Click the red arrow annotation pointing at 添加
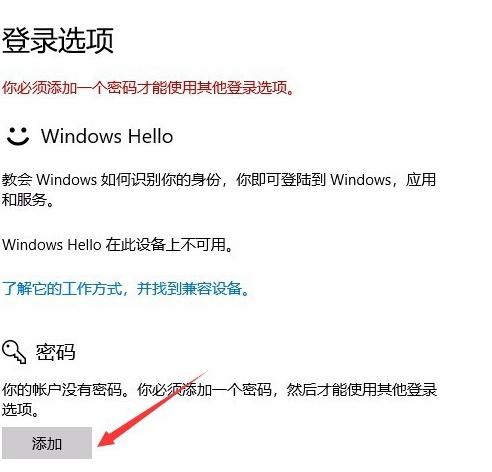The image size is (492, 472). coord(152,409)
